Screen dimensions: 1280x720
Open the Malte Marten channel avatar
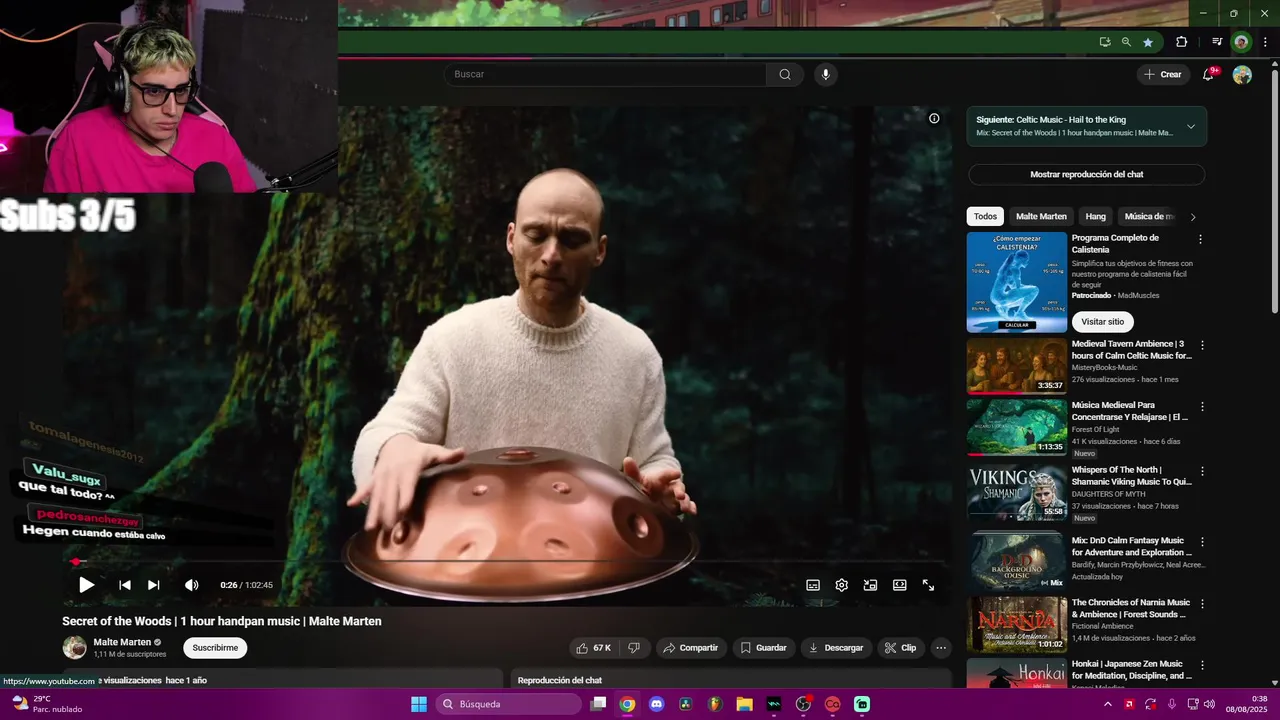pyautogui.click(x=75, y=648)
